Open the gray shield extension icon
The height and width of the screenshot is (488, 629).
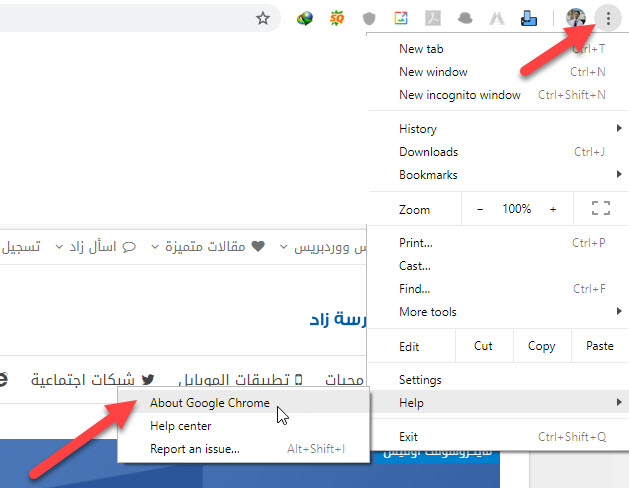(x=369, y=18)
